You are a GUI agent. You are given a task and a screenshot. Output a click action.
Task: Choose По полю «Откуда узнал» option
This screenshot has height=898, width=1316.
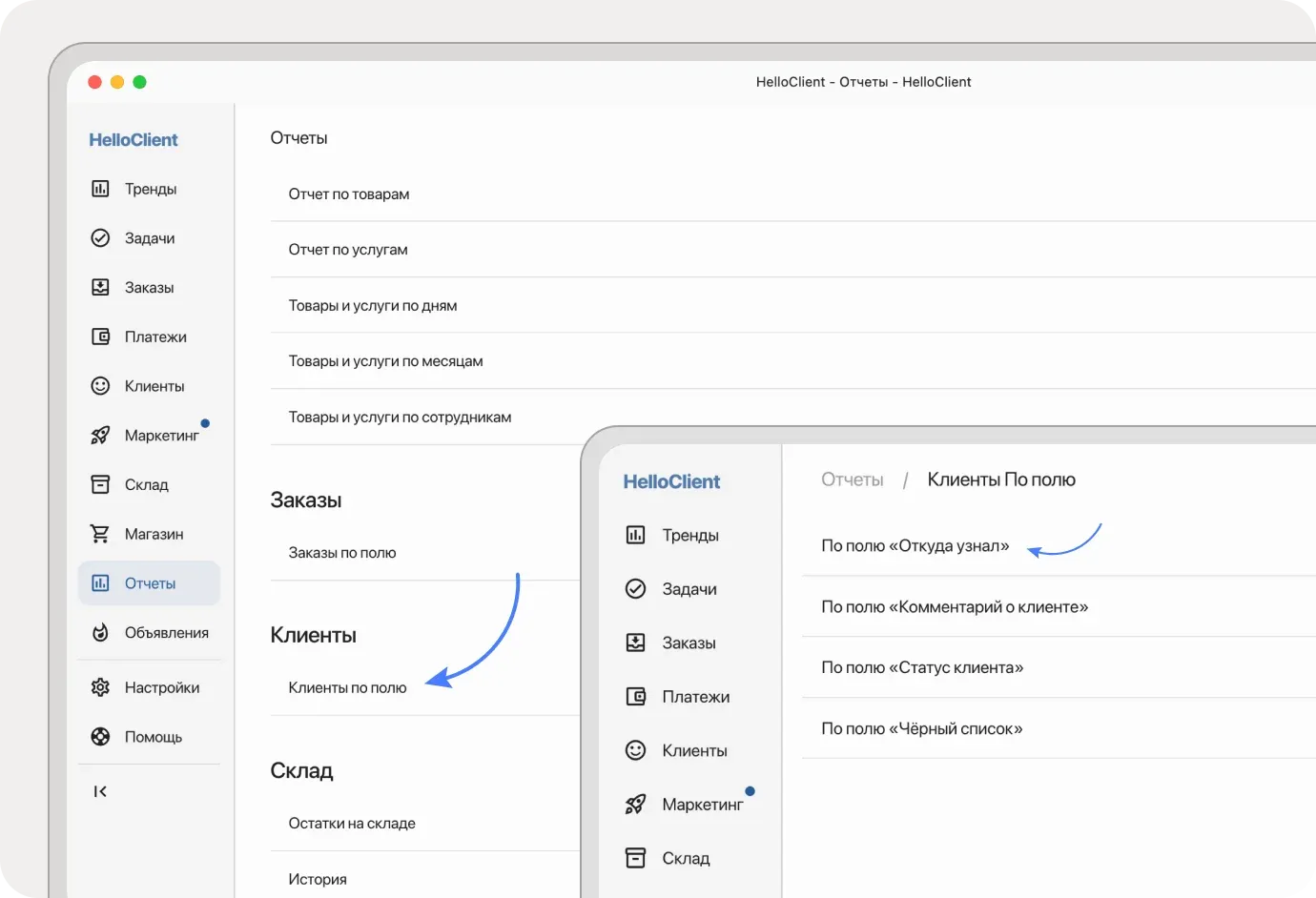pos(915,546)
